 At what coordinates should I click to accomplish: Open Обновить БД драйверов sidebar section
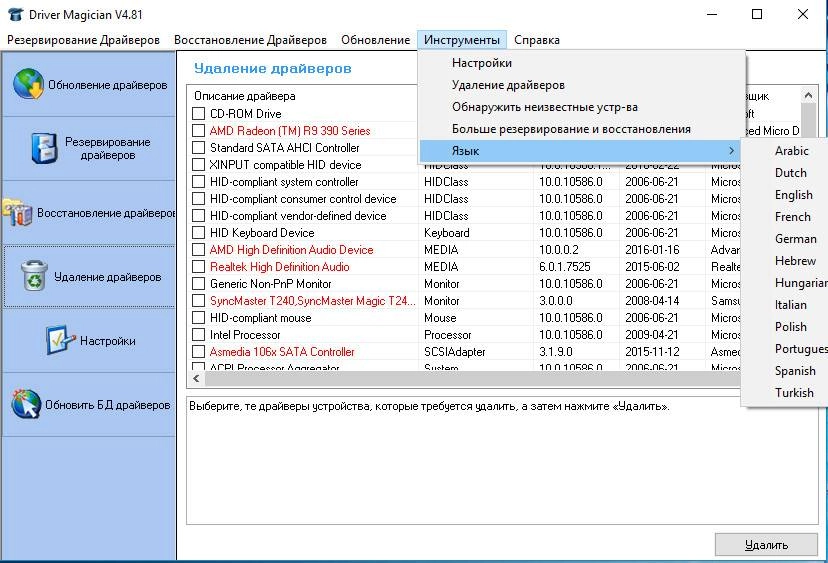pos(89,405)
